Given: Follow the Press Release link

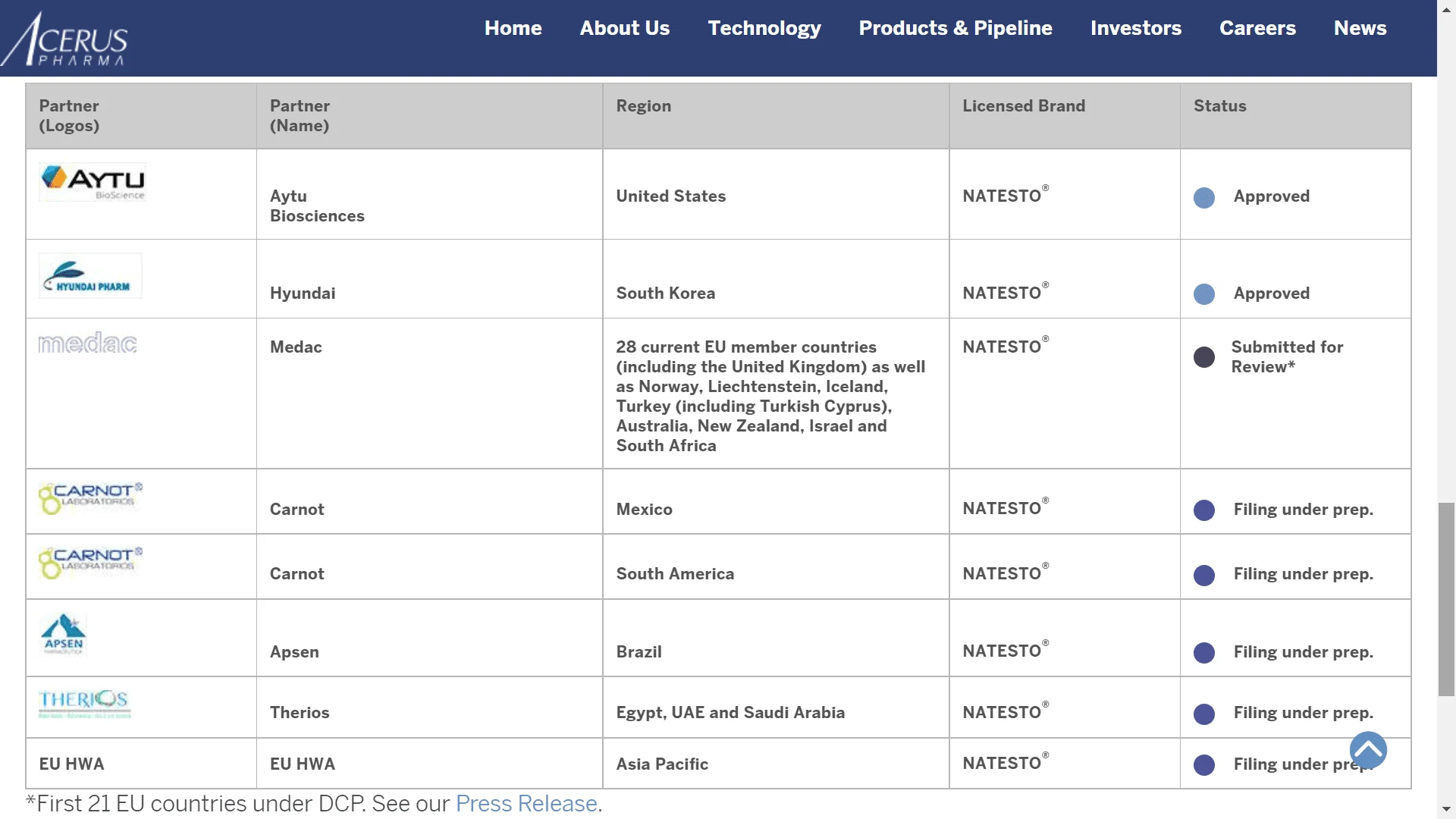Looking at the screenshot, I should click(526, 803).
